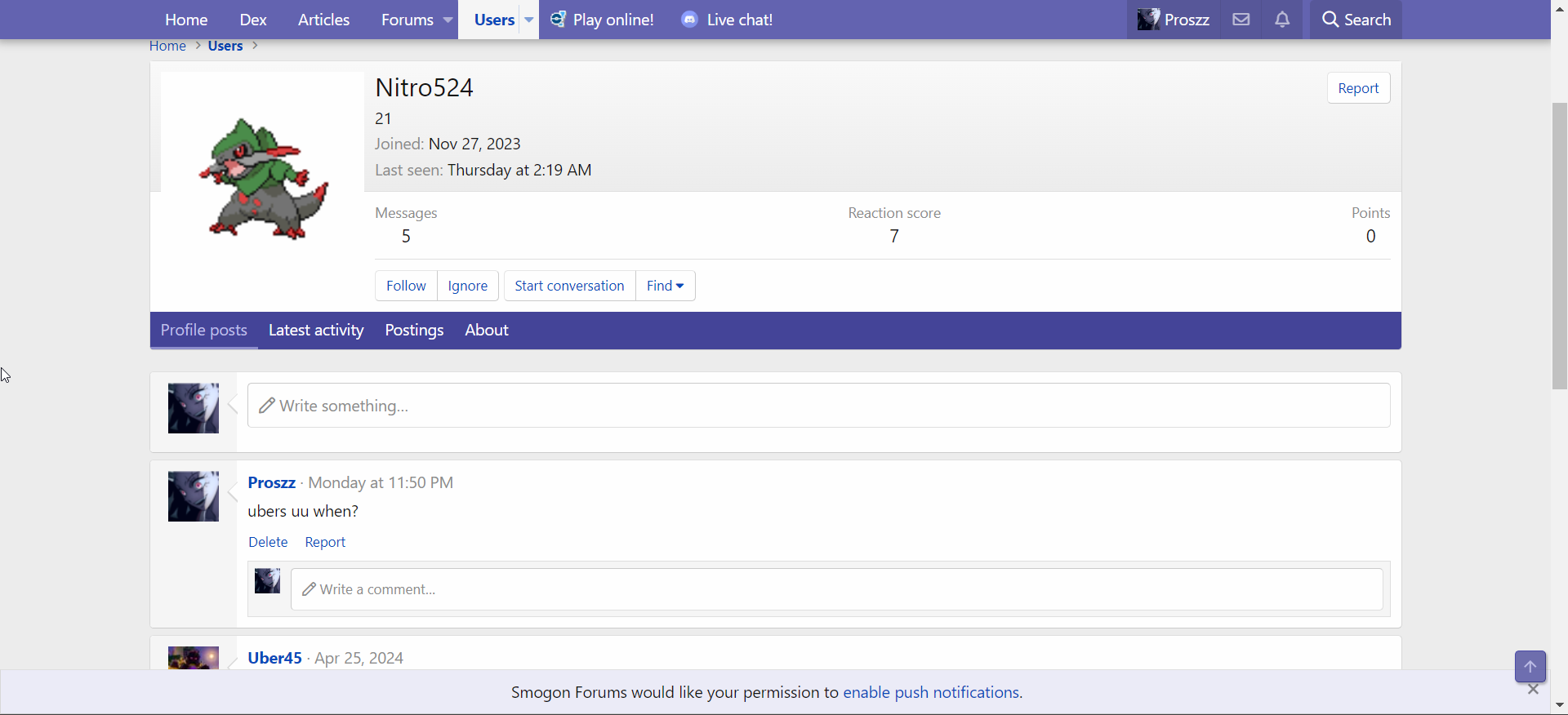This screenshot has width=1568, height=715.
Task: Expand the Users dropdown arrow
Action: [x=529, y=20]
